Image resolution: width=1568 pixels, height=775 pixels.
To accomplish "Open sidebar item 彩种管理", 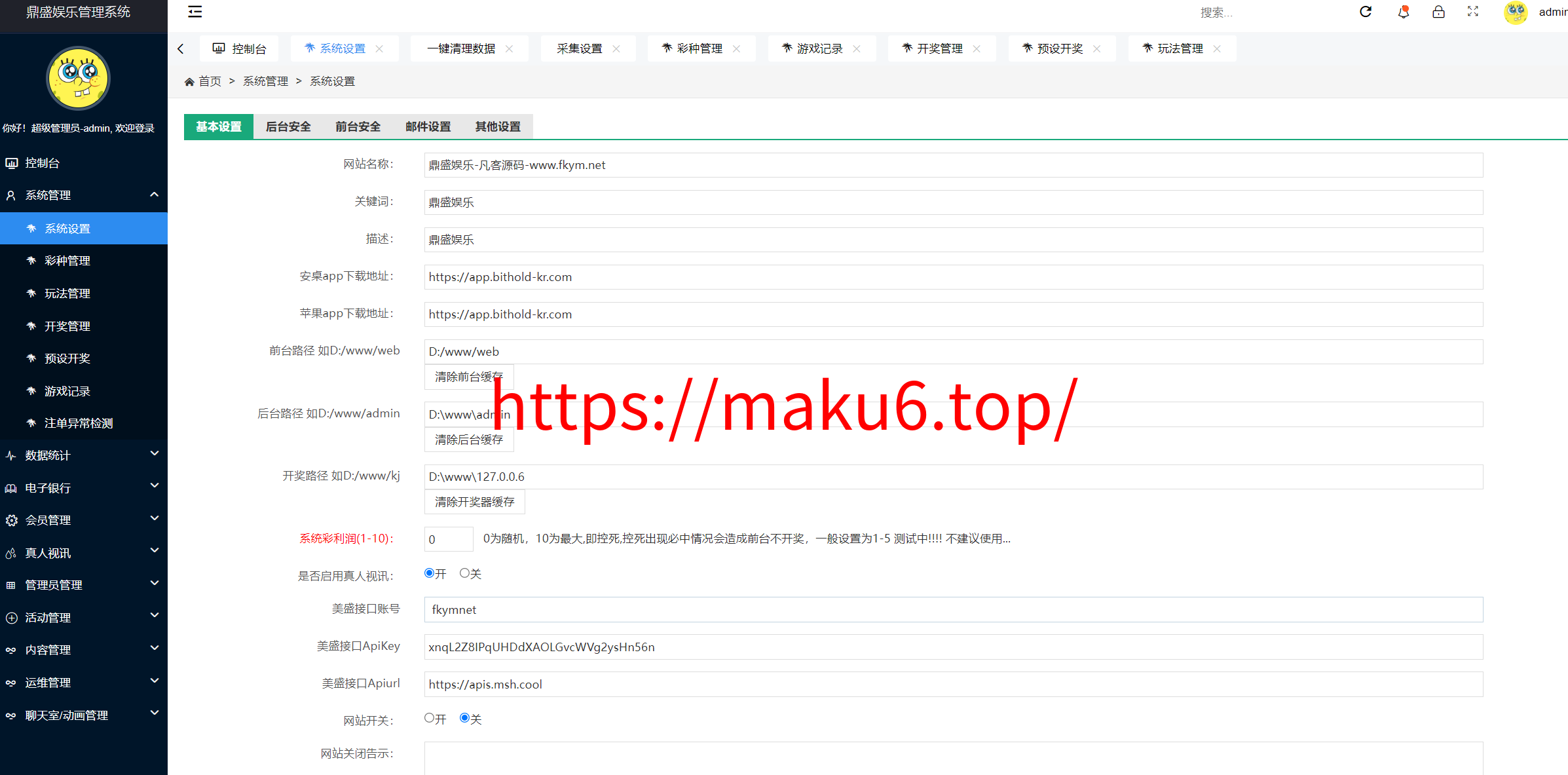I will click(x=84, y=261).
